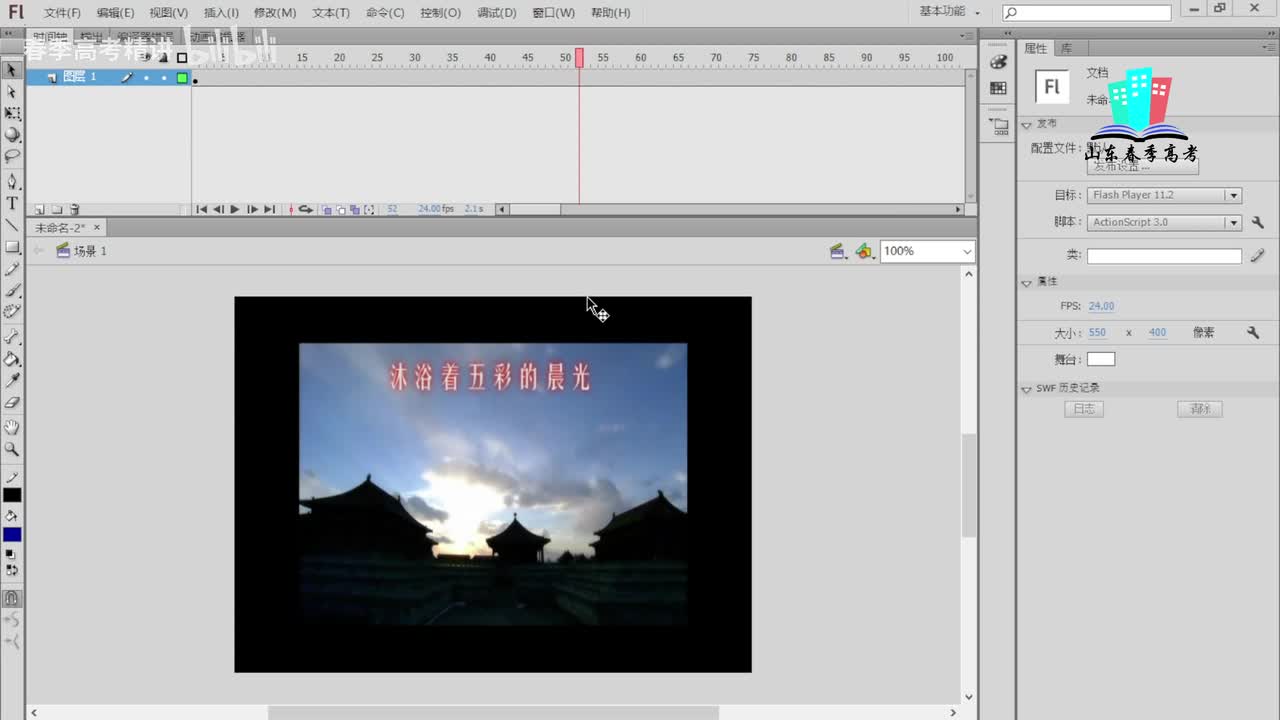The image size is (1280, 720).
Task: Click the Edit Scene clapperboard icon
Action: (x=838, y=251)
